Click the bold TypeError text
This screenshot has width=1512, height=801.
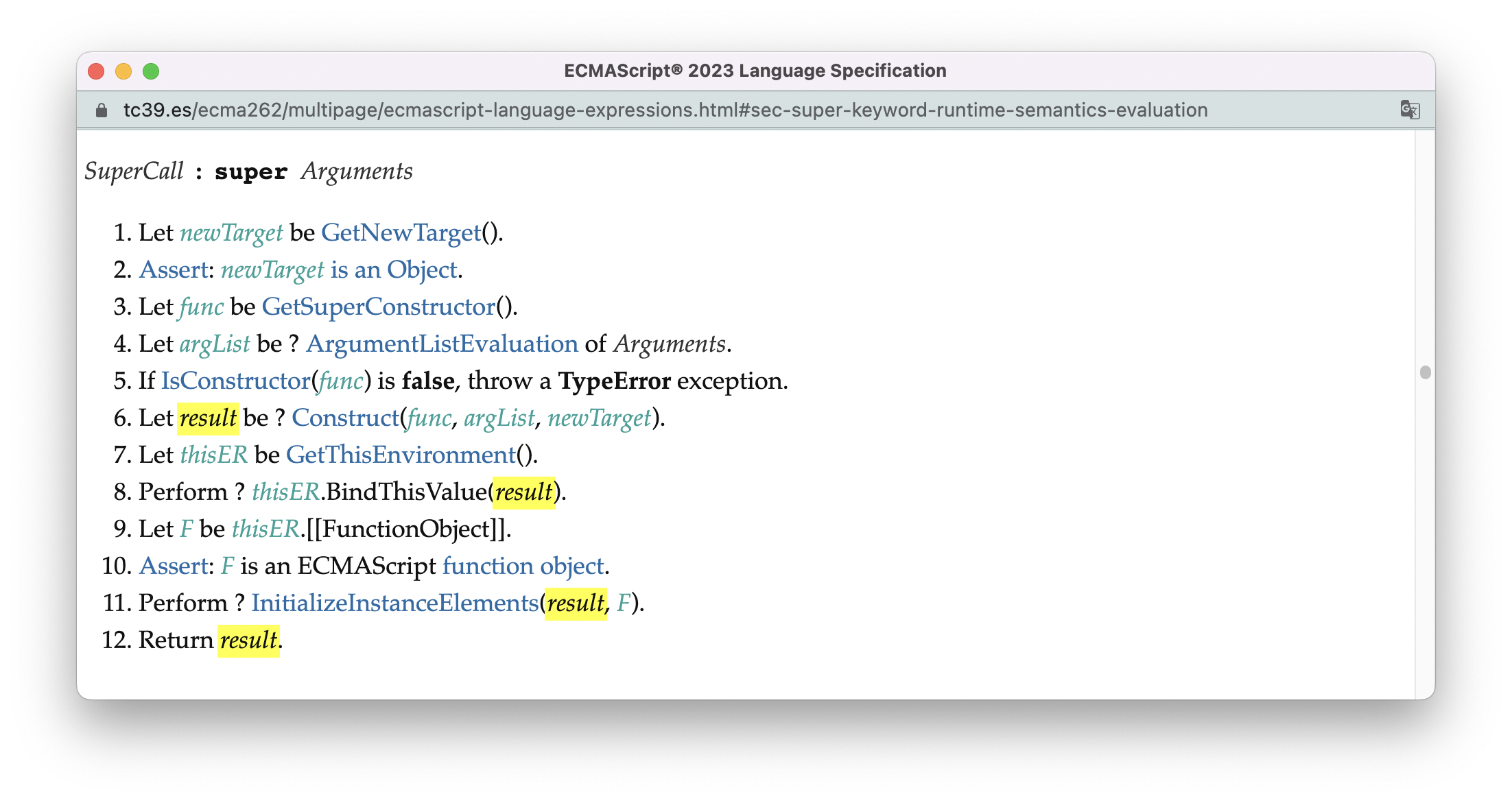click(x=615, y=381)
